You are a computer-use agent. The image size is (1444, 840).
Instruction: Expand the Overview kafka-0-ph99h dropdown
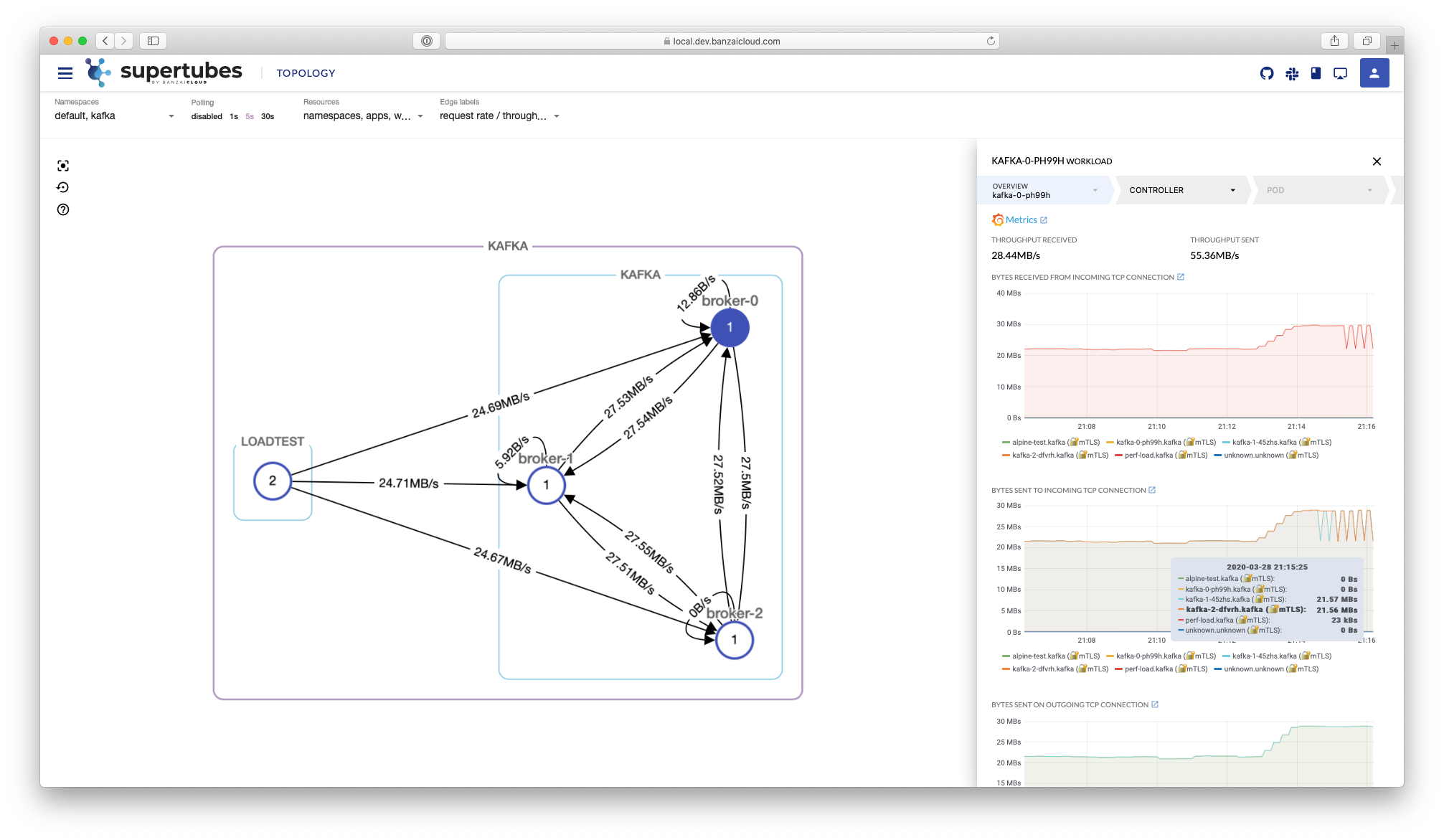tap(1046, 190)
